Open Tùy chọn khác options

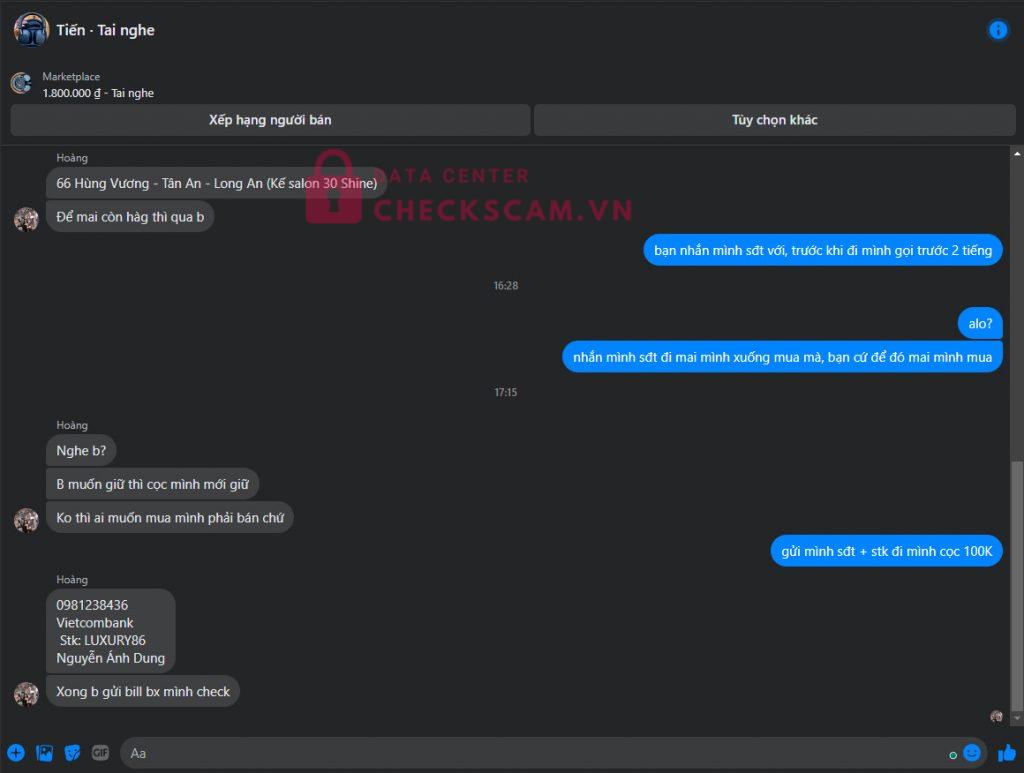pyautogui.click(x=775, y=120)
